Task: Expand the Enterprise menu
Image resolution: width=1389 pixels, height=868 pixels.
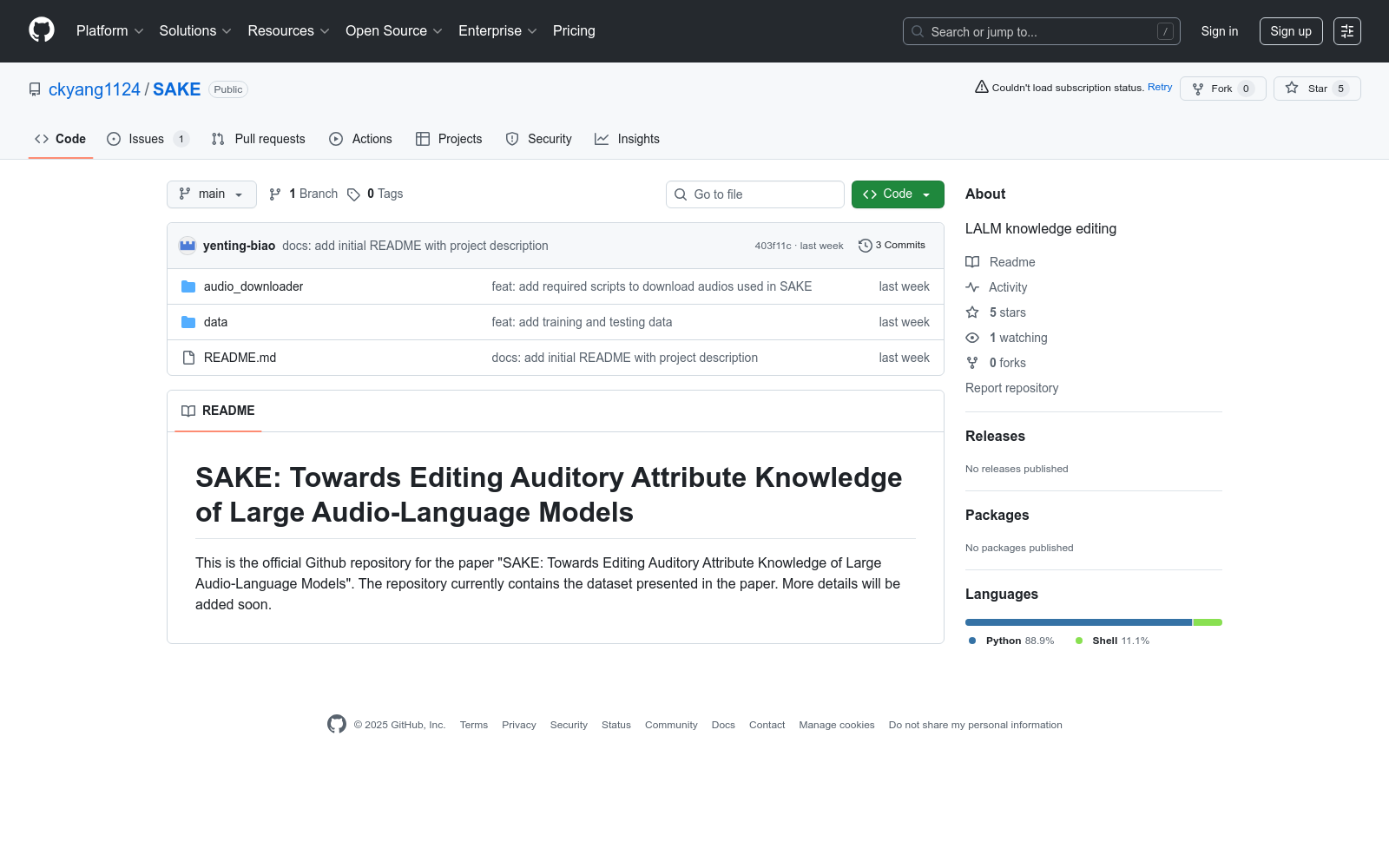Action: [498, 31]
